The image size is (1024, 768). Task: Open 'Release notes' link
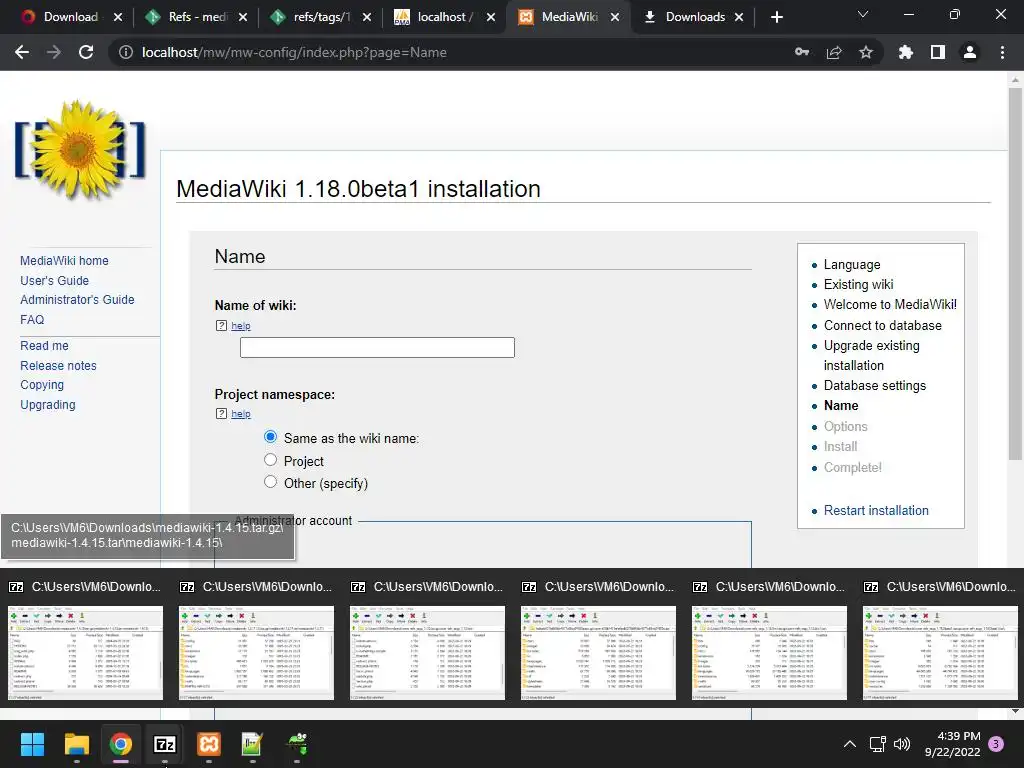(x=58, y=366)
